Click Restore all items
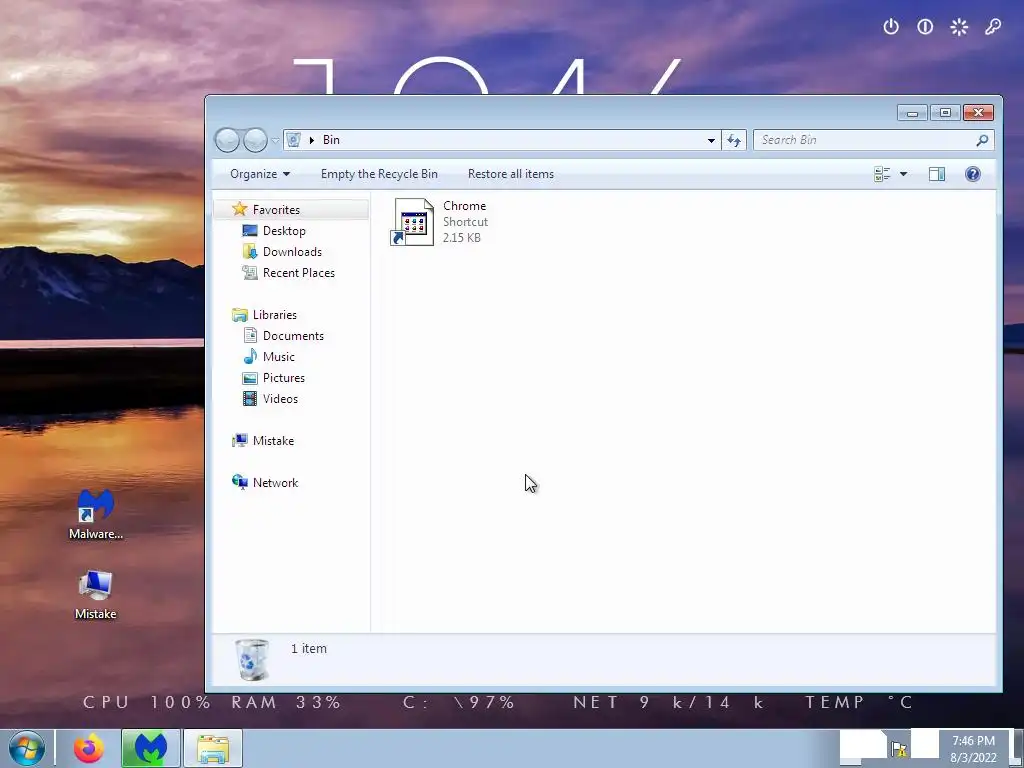This screenshot has width=1024, height=768. (x=511, y=174)
